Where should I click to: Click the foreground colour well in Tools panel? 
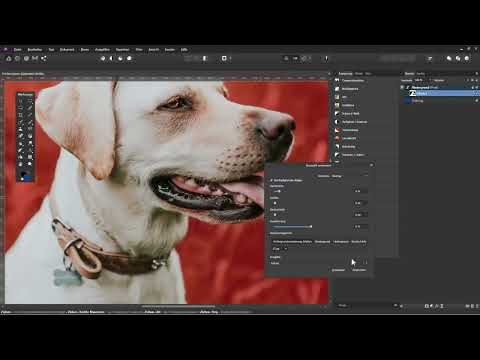[23, 174]
